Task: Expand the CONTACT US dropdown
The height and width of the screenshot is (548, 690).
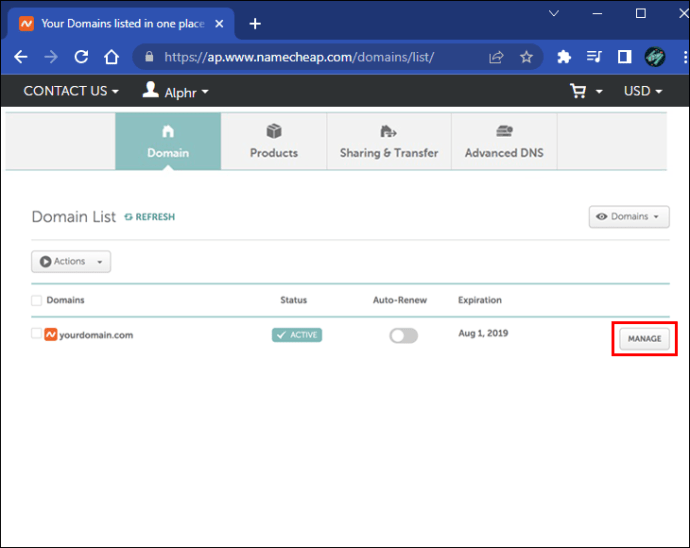Action: coord(71,91)
